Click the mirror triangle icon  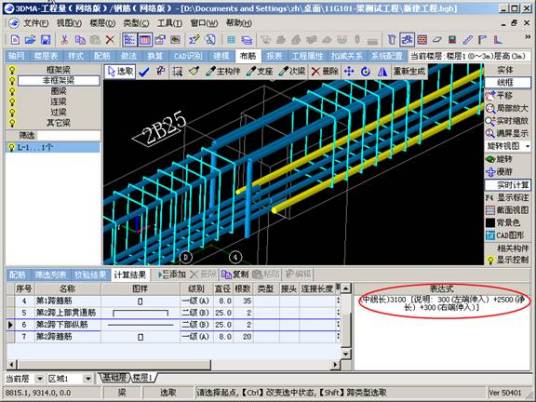click(x=383, y=71)
